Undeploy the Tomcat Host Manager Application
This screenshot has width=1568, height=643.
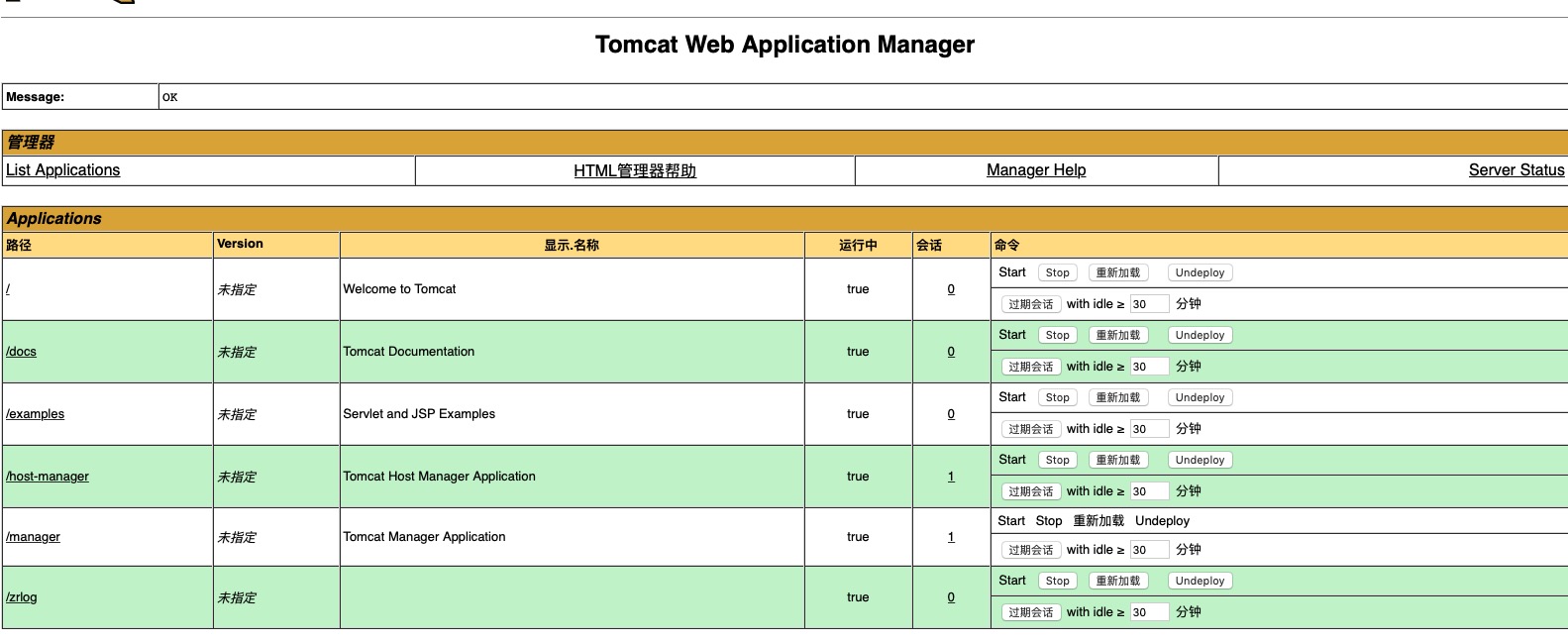1200,460
